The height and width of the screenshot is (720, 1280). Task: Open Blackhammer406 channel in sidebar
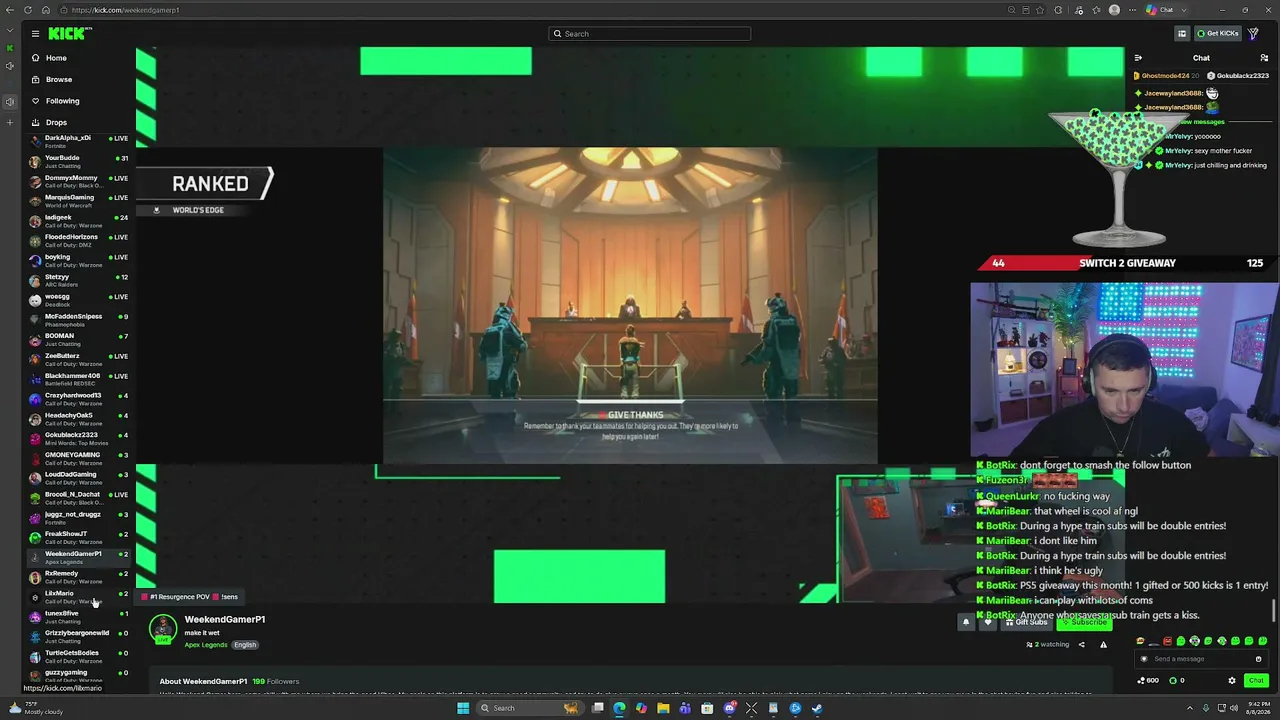coord(78,379)
